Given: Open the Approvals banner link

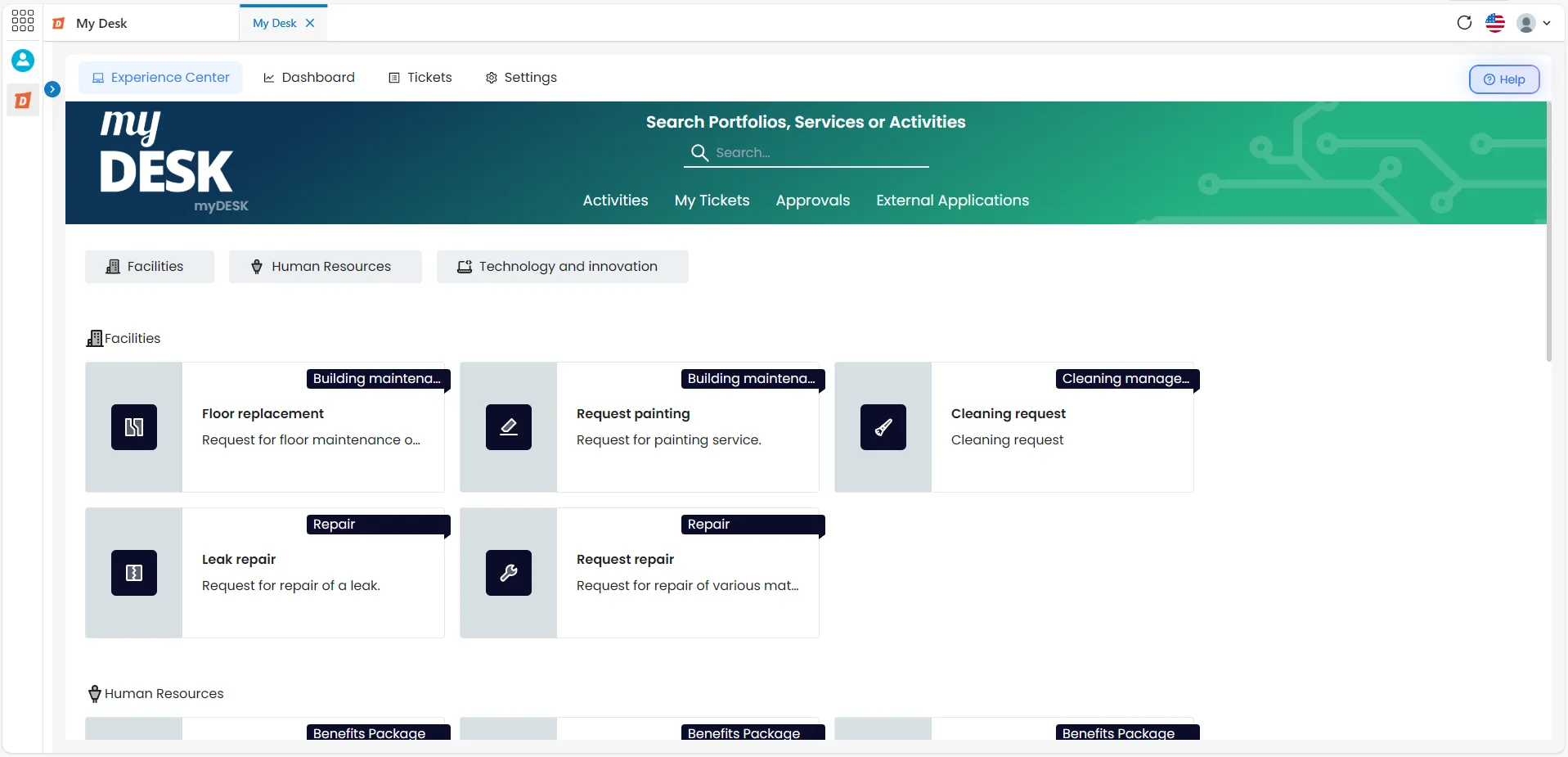Looking at the screenshot, I should [812, 201].
